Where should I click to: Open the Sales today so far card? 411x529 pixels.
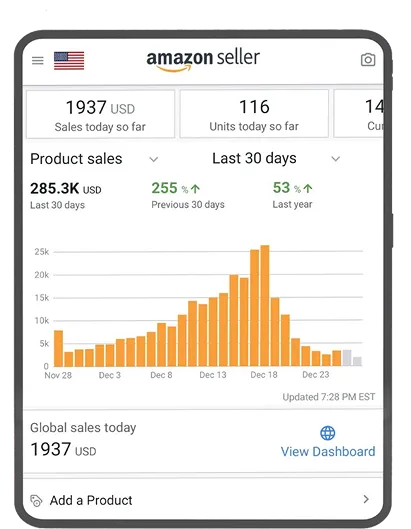[101, 114]
